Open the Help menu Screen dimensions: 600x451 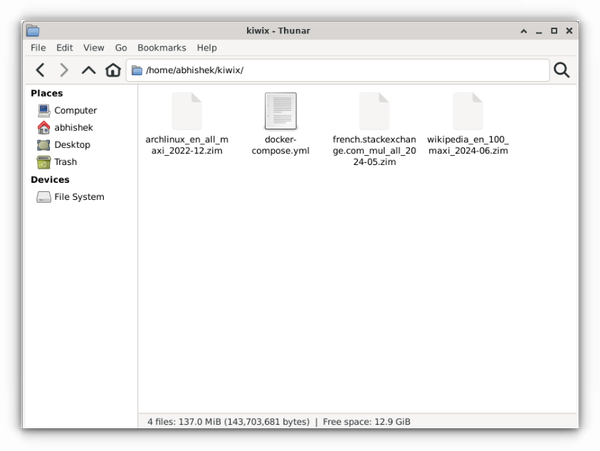(x=207, y=47)
